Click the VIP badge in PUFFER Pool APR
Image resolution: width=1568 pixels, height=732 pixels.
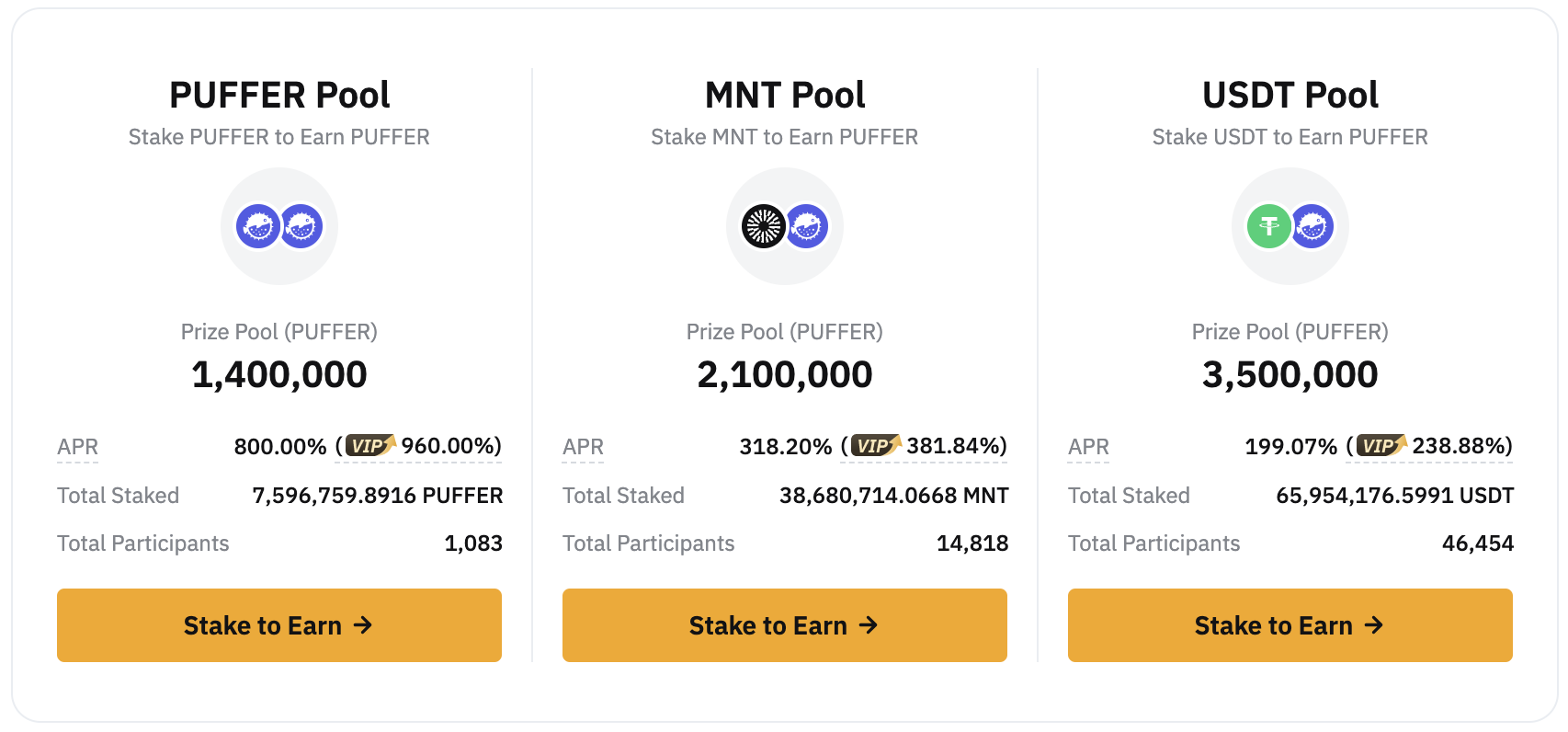(x=370, y=446)
